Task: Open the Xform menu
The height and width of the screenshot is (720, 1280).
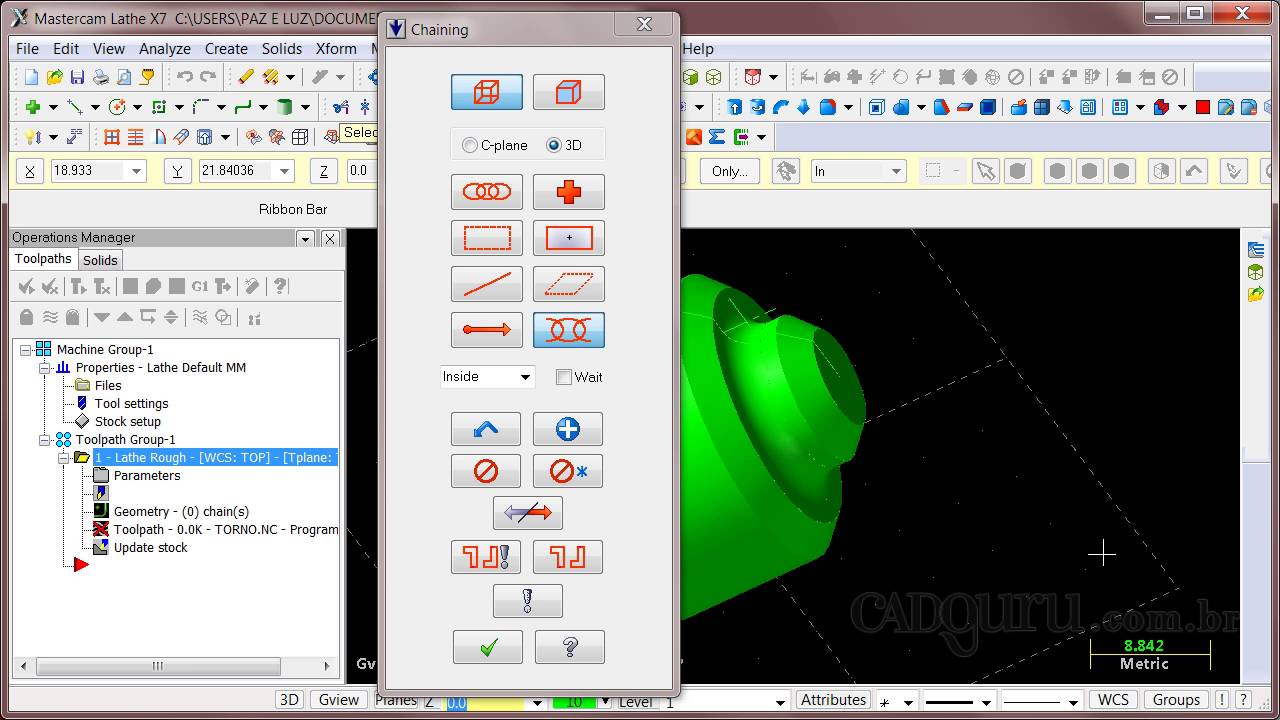Action: tap(336, 48)
